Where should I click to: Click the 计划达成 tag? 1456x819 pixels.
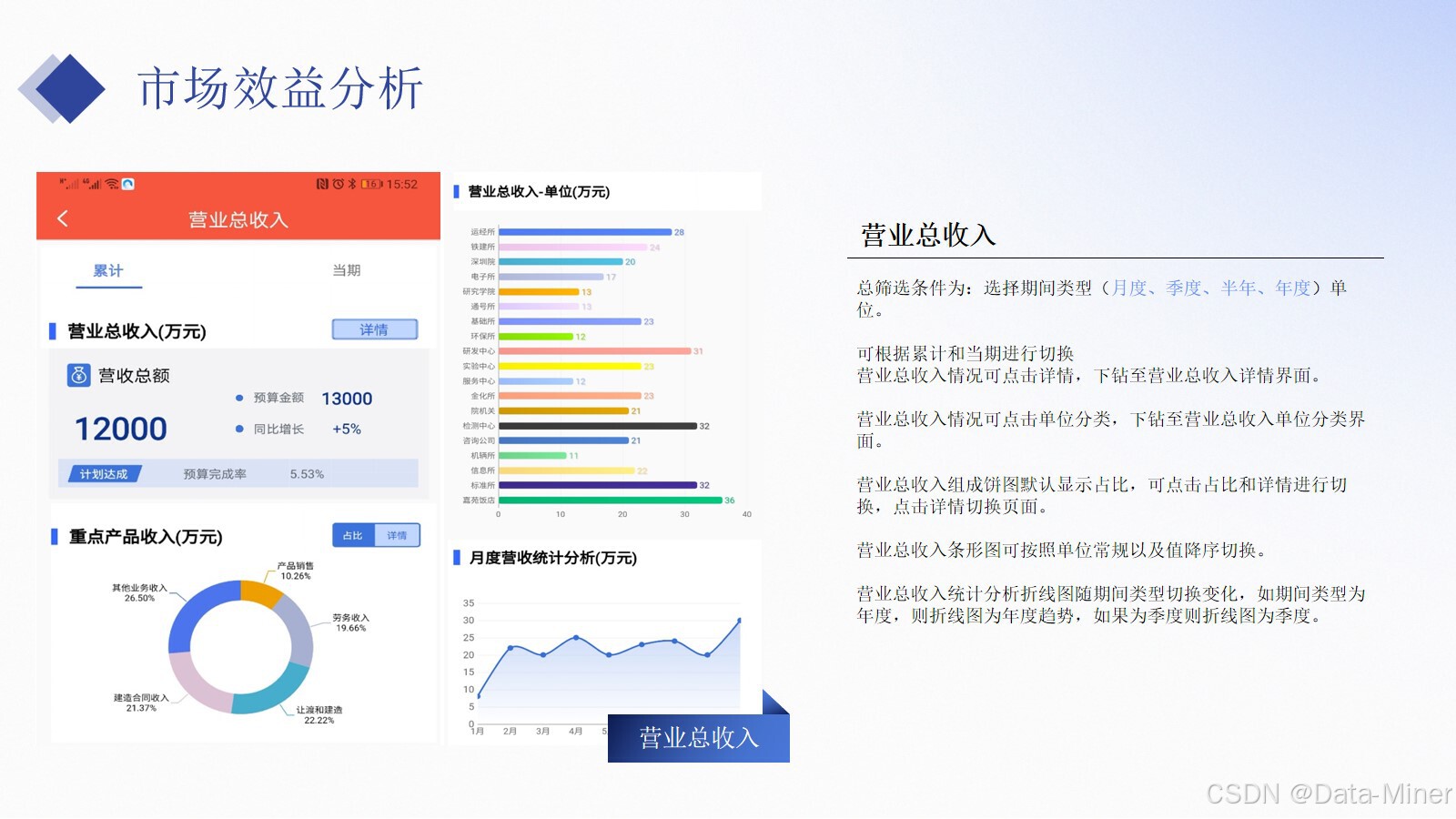(104, 474)
